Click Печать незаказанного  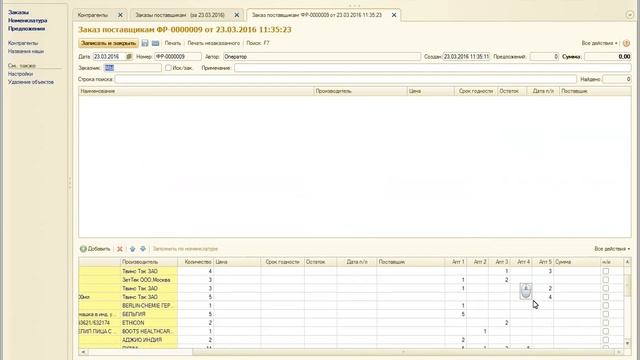pyautogui.click(x=213, y=43)
